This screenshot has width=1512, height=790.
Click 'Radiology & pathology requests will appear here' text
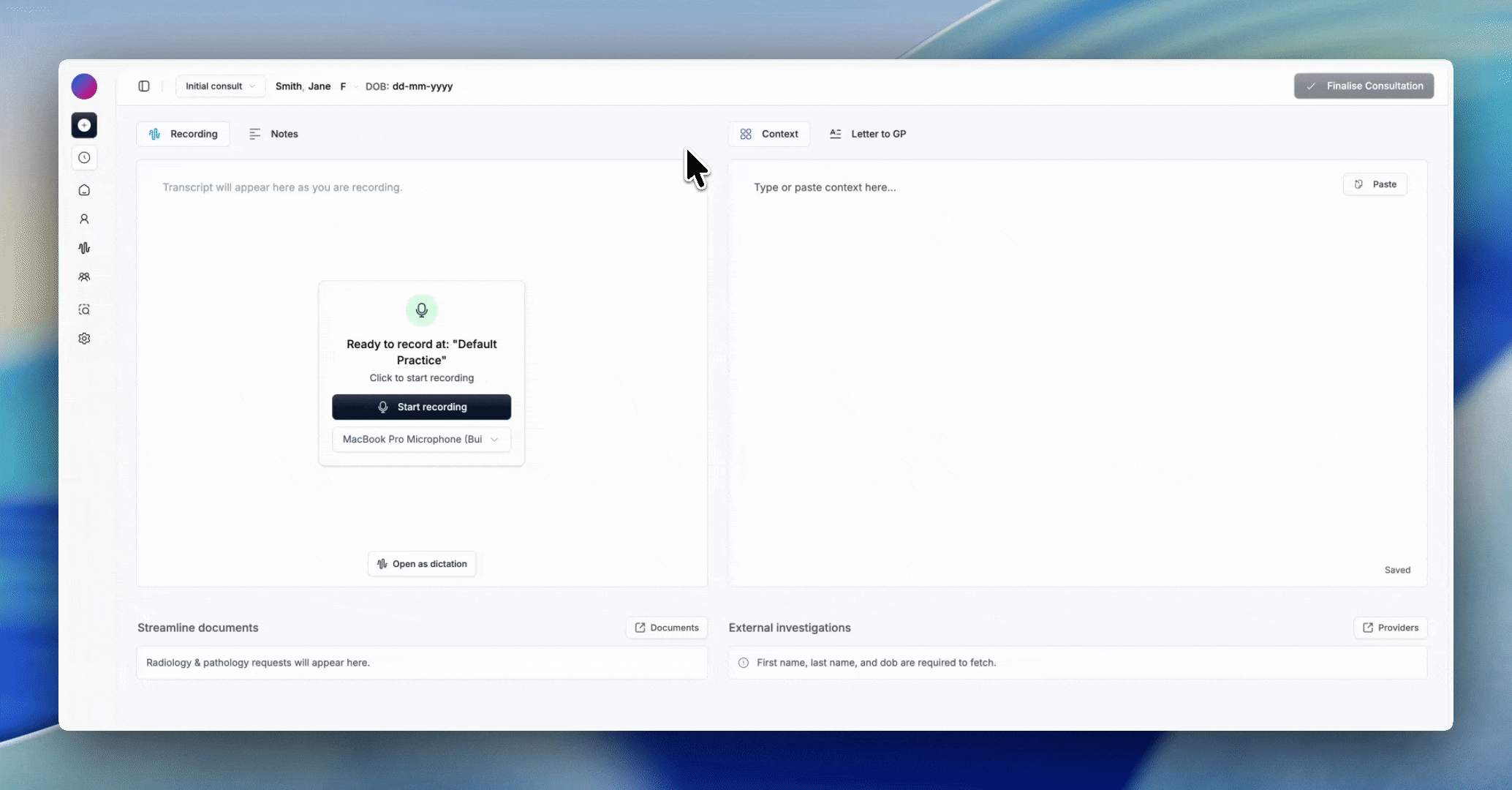click(x=258, y=663)
